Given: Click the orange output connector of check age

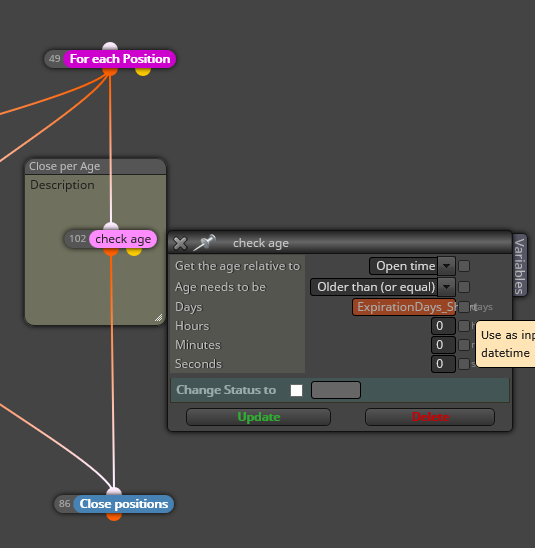Looking at the screenshot, I should coord(111,251).
